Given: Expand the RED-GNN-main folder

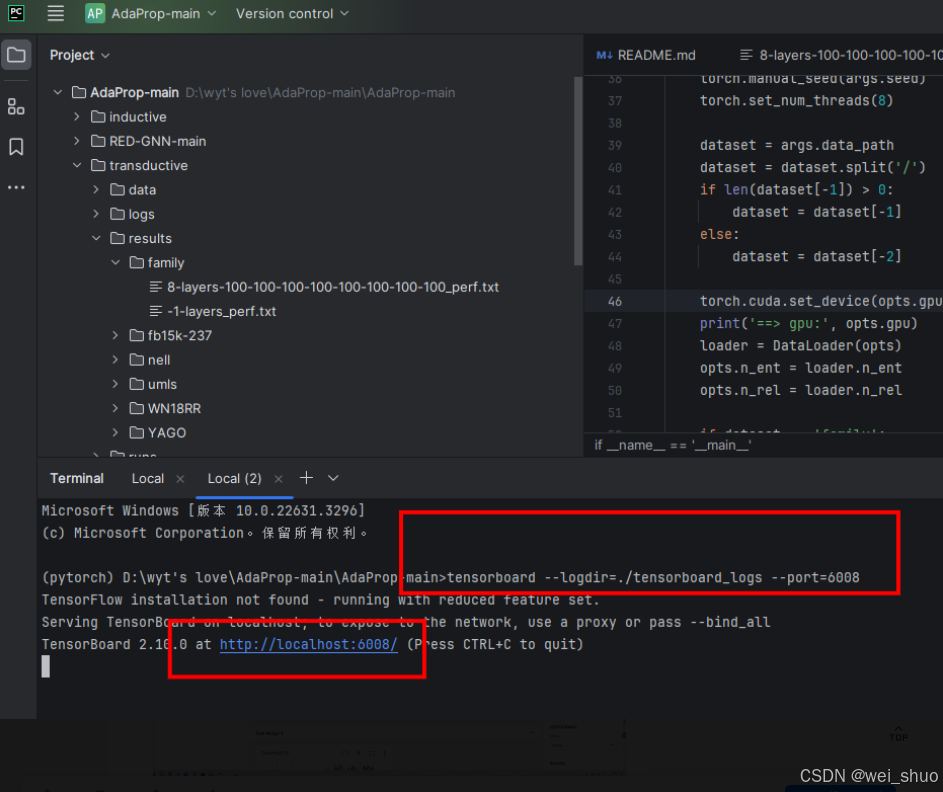Looking at the screenshot, I should click(x=77, y=141).
